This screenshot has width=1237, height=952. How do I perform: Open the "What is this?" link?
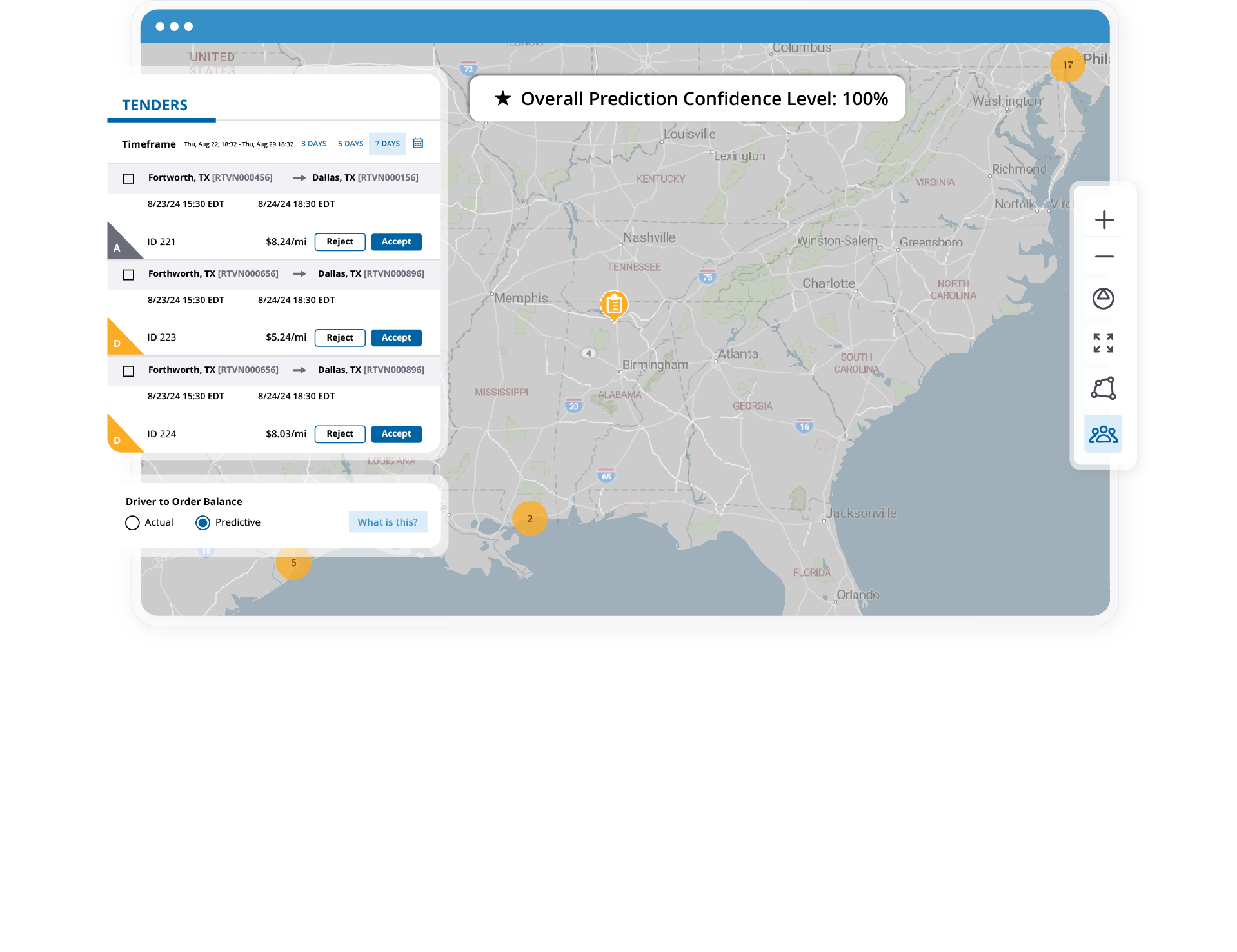[388, 522]
